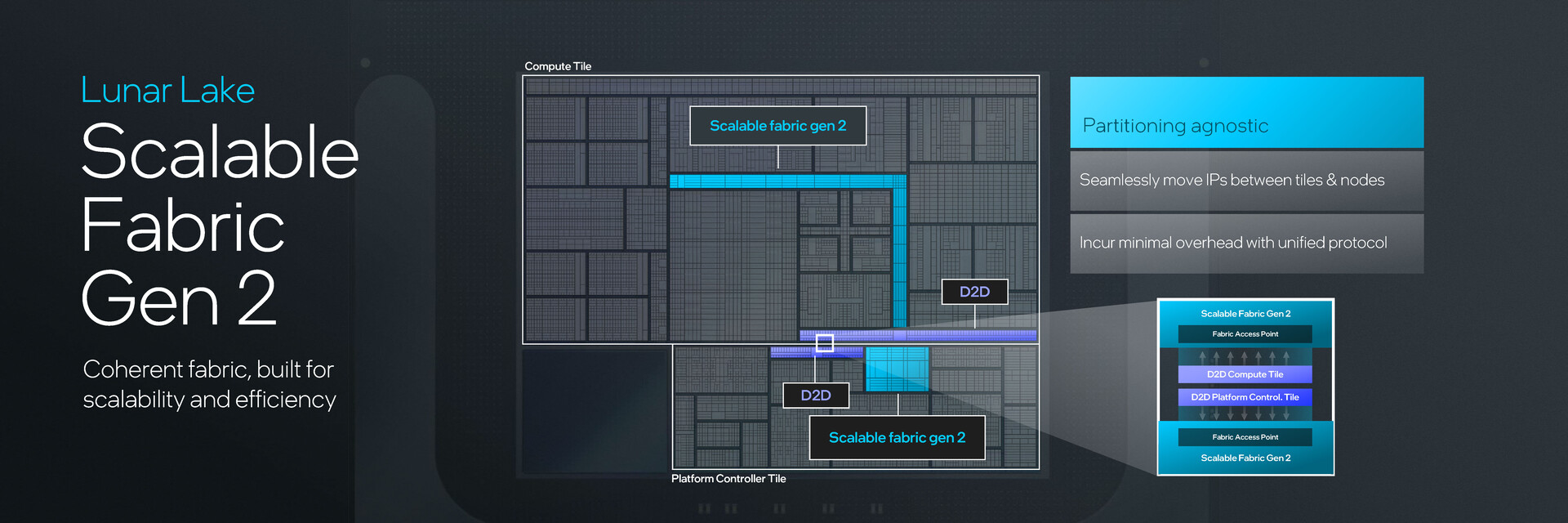Click the Platform Controller Tile label
This screenshot has width=1568, height=523.
tap(728, 479)
